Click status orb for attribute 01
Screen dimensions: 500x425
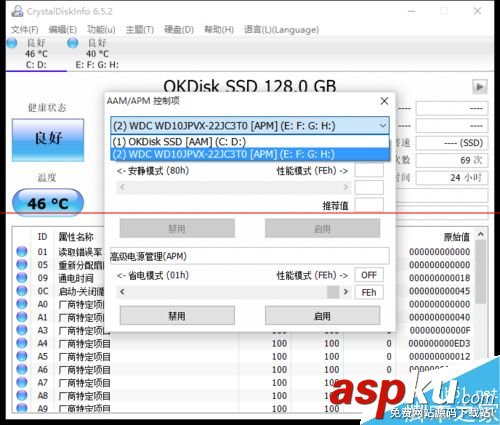click(22, 251)
